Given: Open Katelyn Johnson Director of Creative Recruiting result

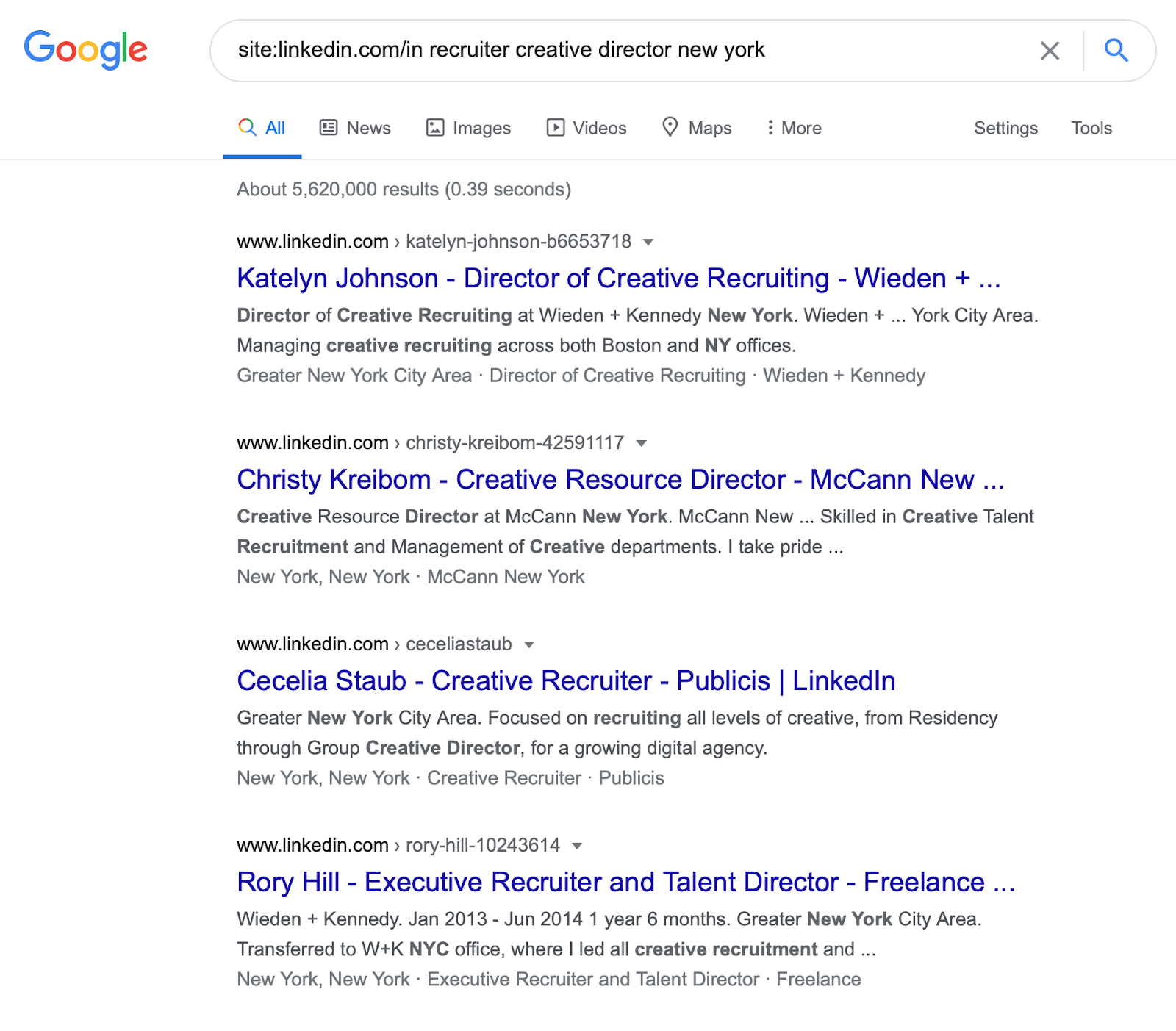Looking at the screenshot, I should pos(619,279).
